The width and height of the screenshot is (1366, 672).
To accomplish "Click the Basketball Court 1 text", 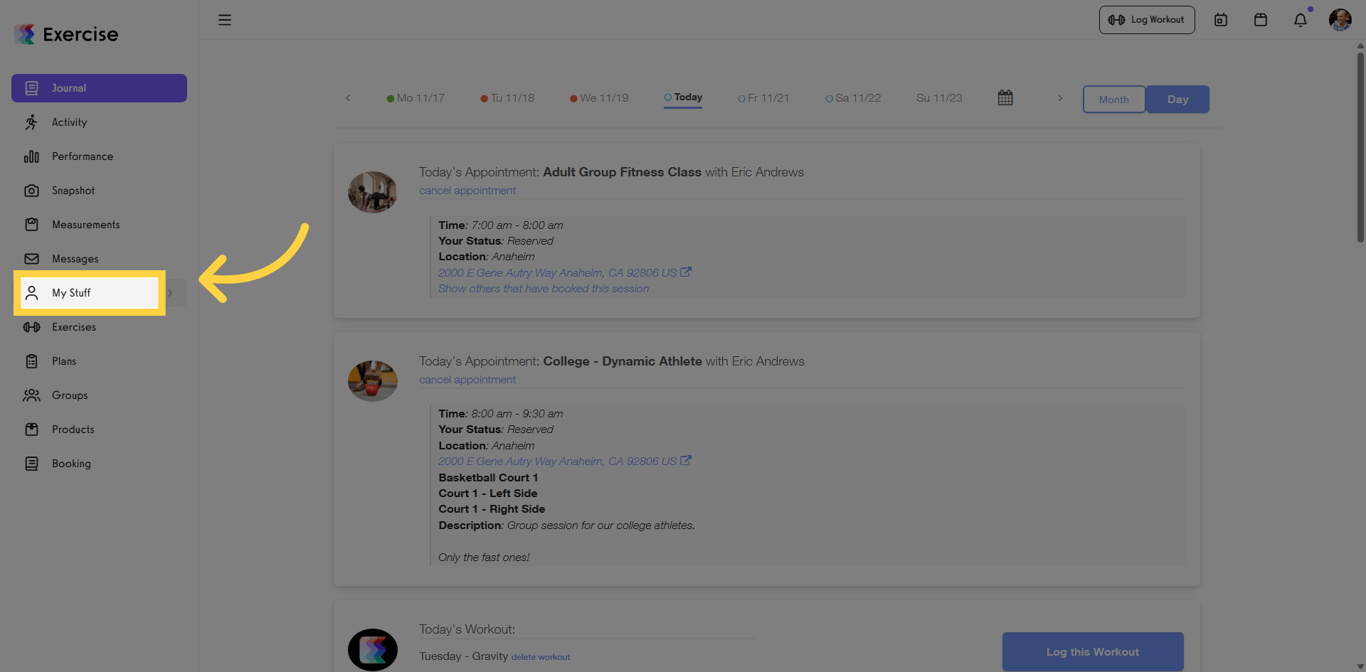I will pos(488,477).
